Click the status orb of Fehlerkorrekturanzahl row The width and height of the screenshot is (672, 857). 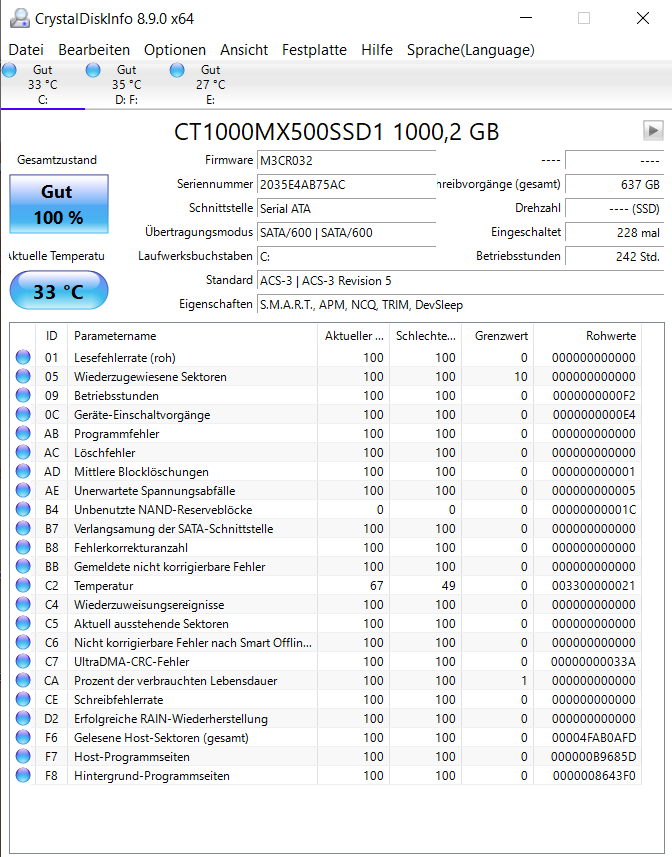[x=23, y=547]
